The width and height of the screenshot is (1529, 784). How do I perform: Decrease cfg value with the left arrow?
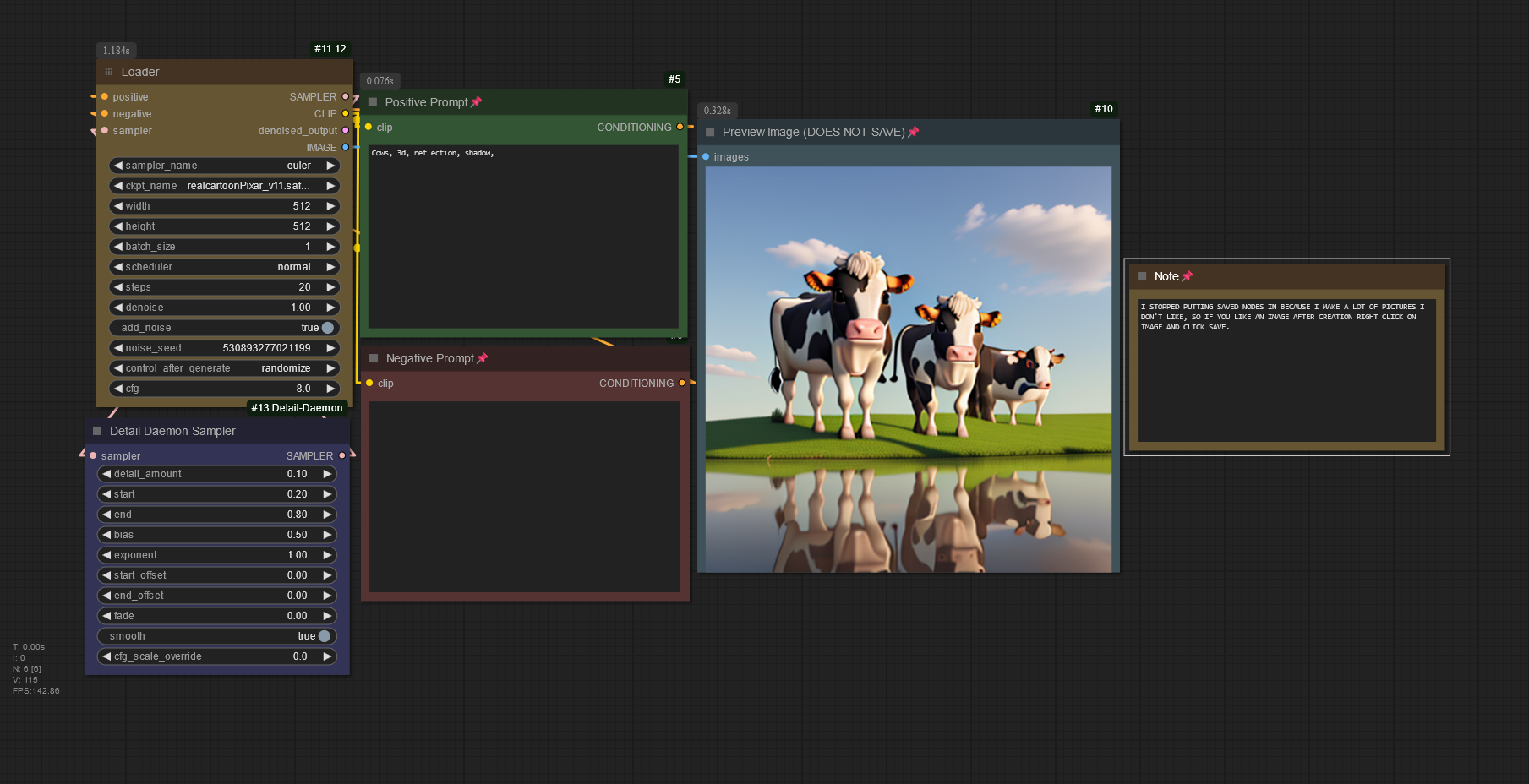pyautogui.click(x=118, y=389)
